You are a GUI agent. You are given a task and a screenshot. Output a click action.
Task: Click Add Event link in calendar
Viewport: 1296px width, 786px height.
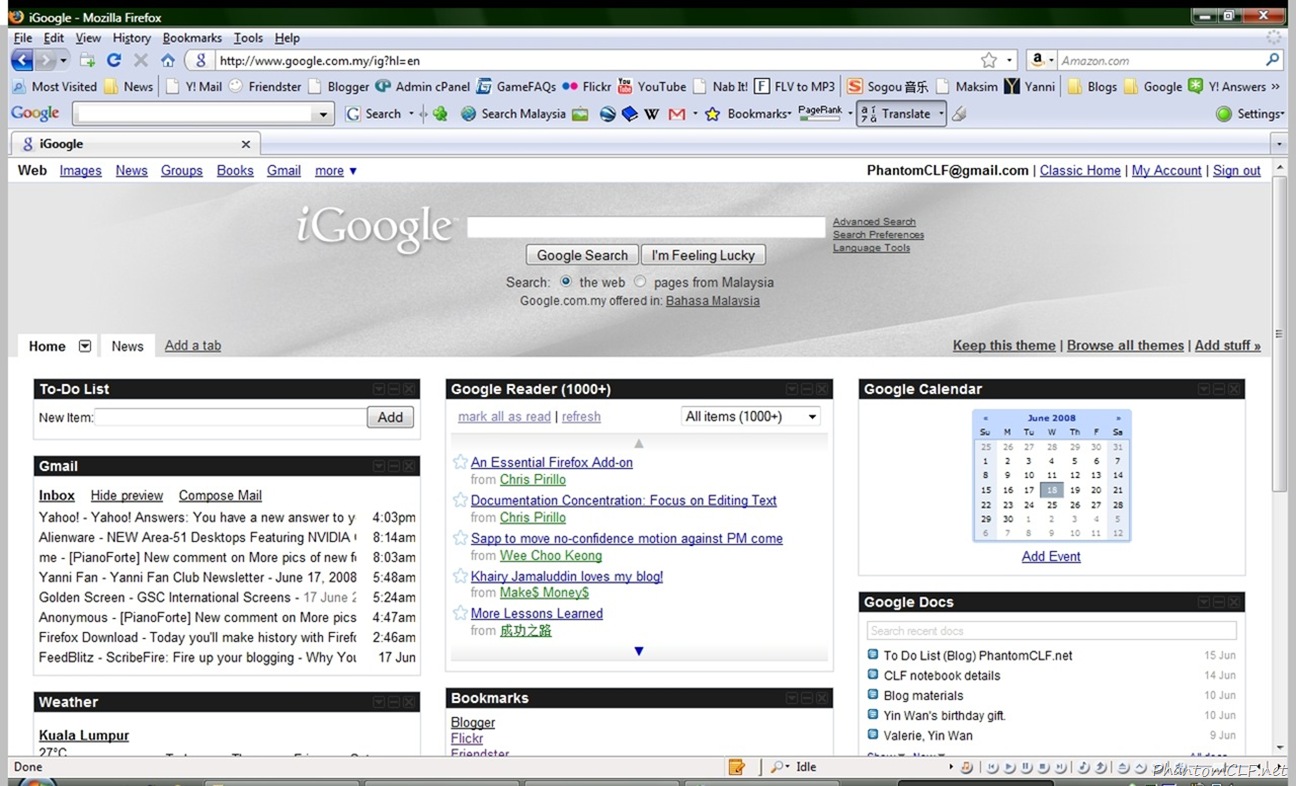[1051, 556]
